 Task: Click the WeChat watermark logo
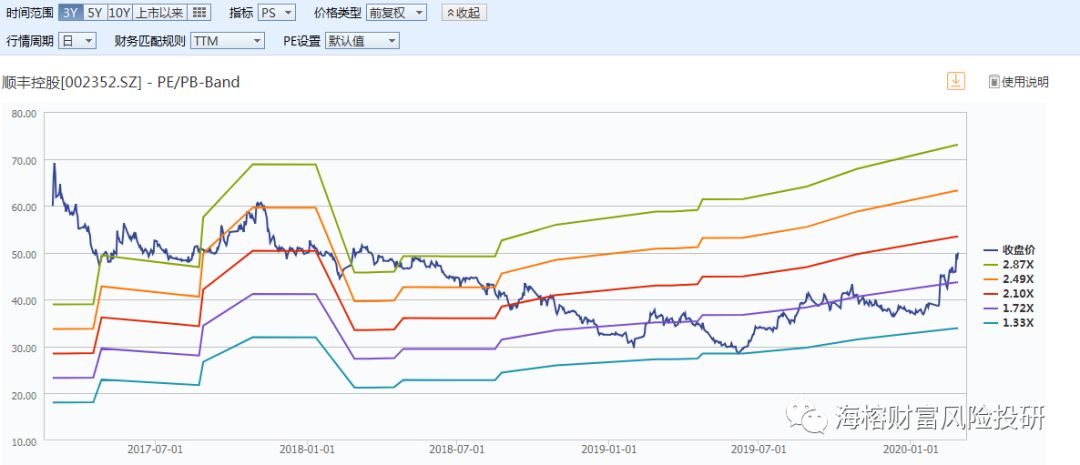pos(807,417)
